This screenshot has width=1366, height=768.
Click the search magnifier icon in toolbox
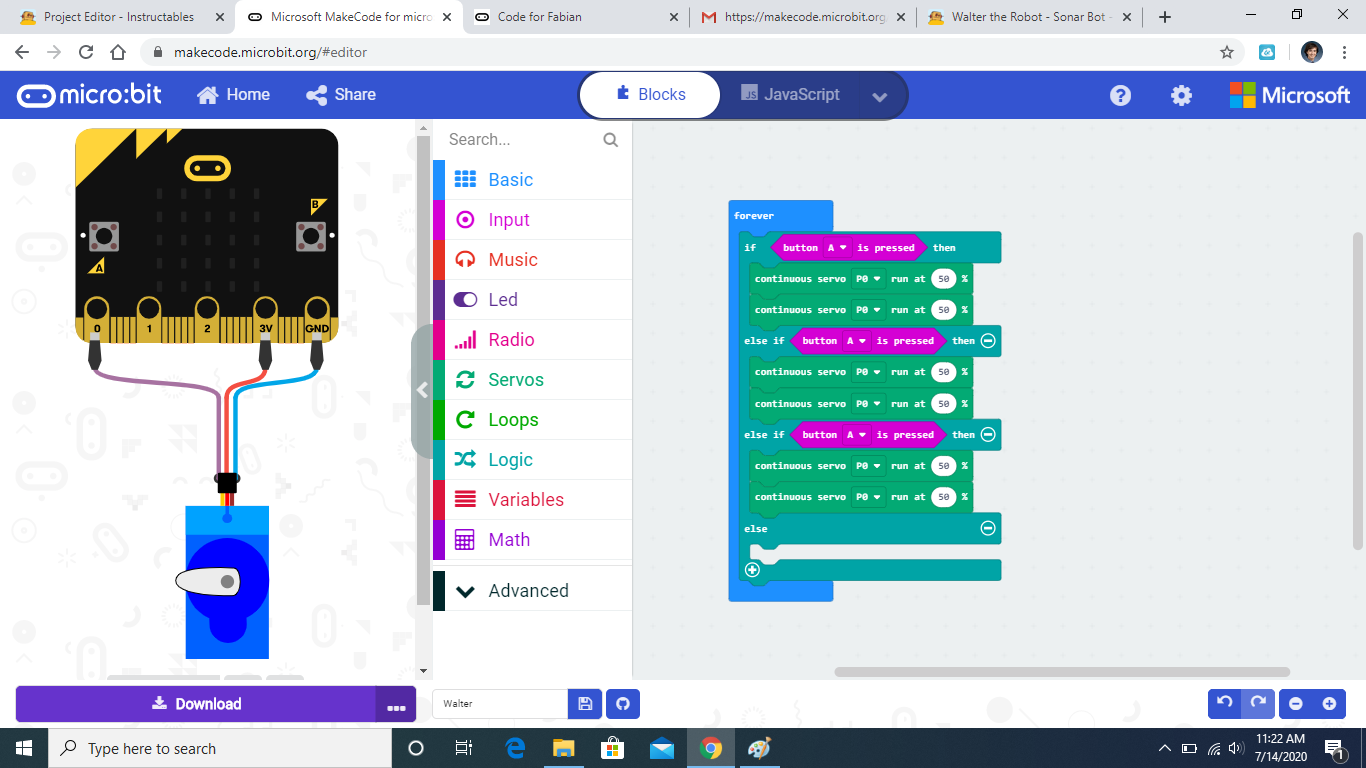pyautogui.click(x=611, y=140)
